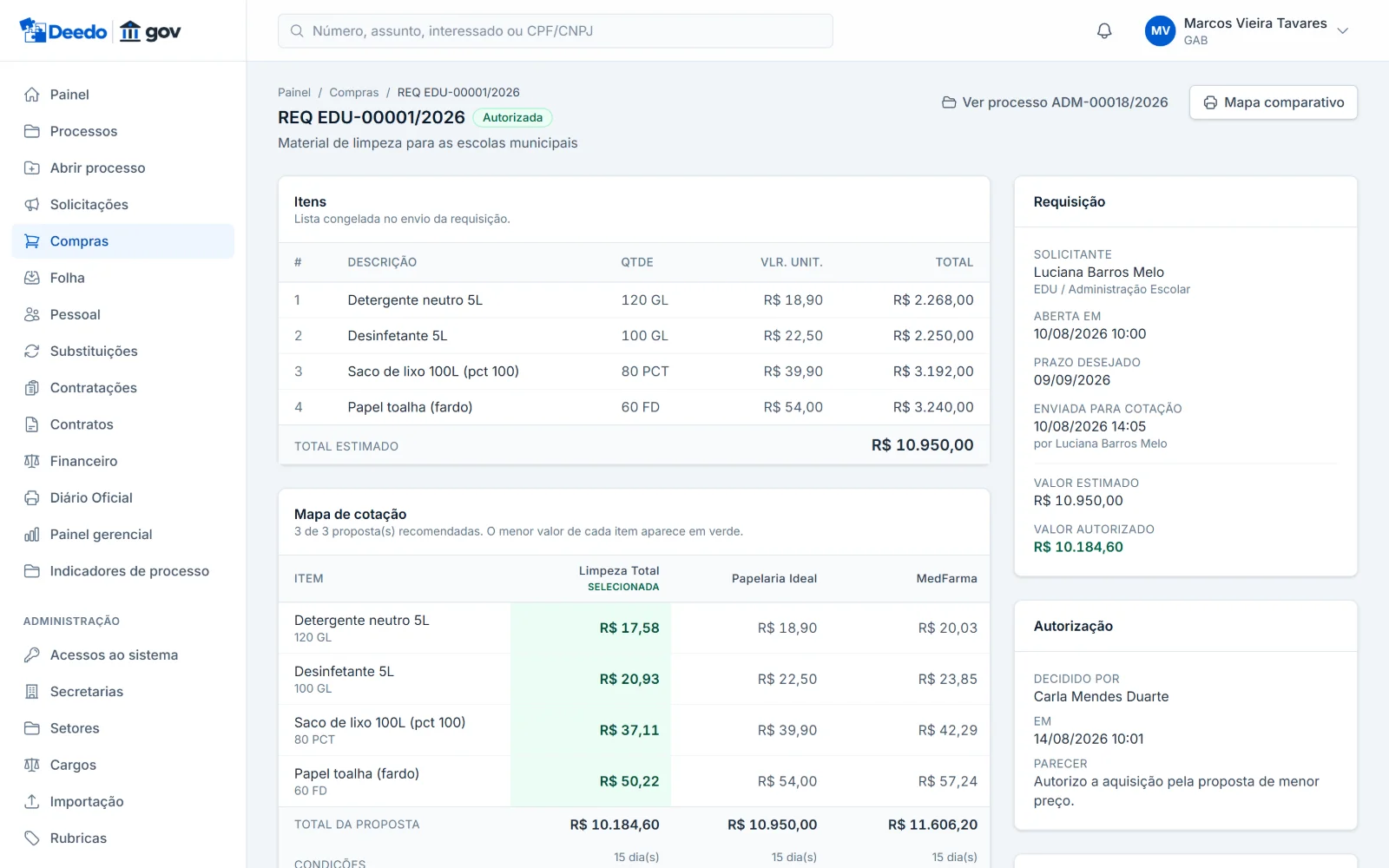Click solicitante name Luciana Barros Melo
The width and height of the screenshot is (1389, 868).
1099,273
